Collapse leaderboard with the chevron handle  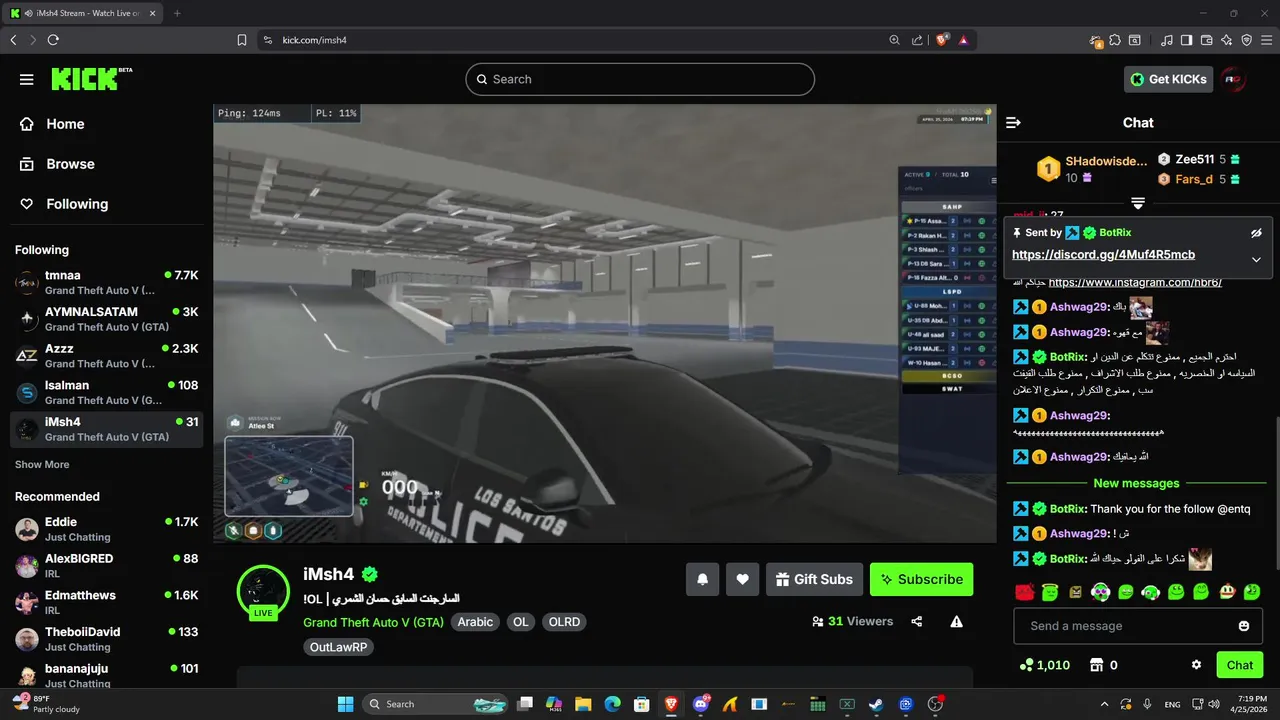coord(1137,202)
